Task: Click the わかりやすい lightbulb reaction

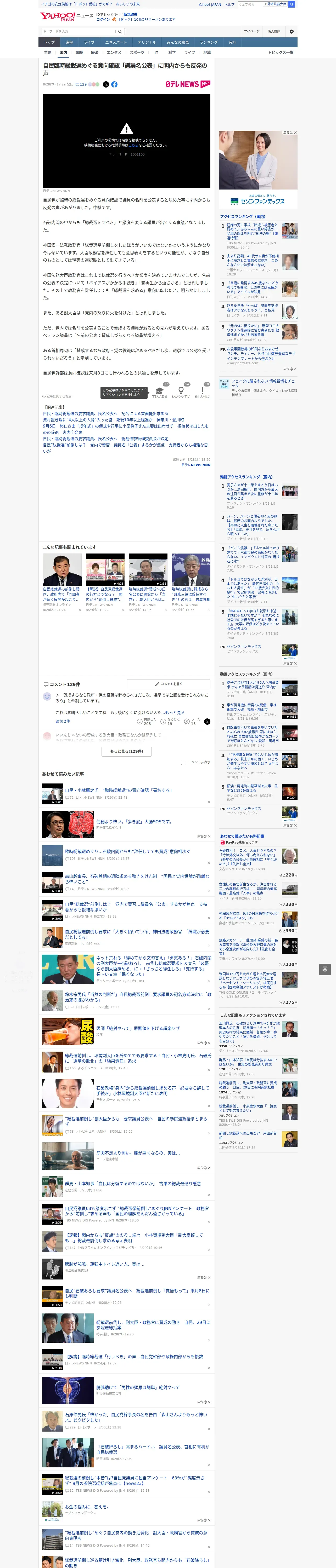Action: 181,391
